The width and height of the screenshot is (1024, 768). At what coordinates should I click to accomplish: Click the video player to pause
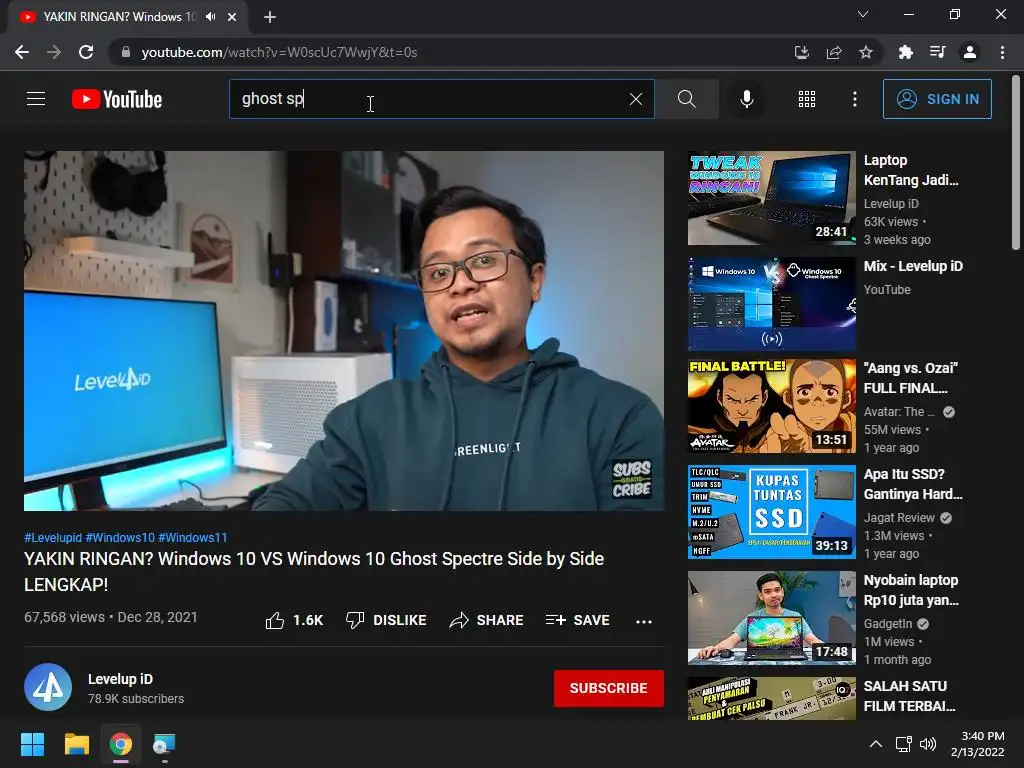[344, 330]
